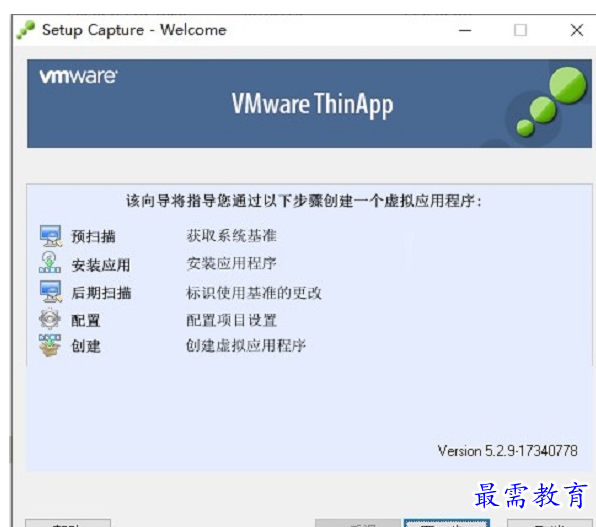Screen dimensions: 596x527
Task: Click the description 创建虚拟应用程序
Action: [246, 346]
